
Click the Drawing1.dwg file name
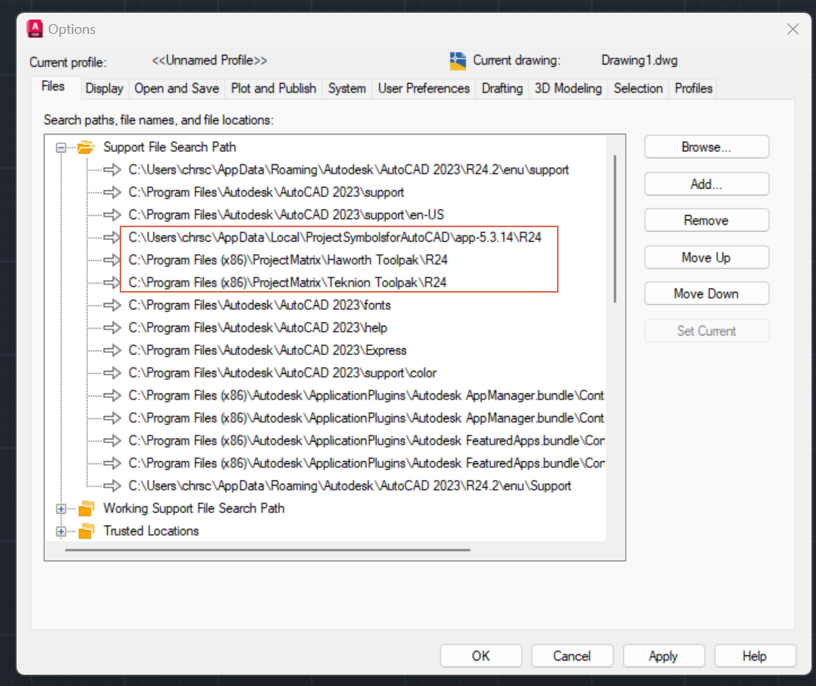tap(639, 60)
